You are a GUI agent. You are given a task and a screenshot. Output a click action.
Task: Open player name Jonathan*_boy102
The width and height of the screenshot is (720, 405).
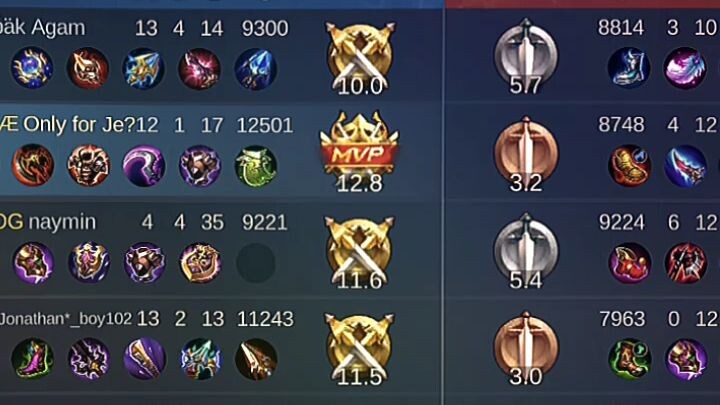pyautogui.click(x=66, y=319)
